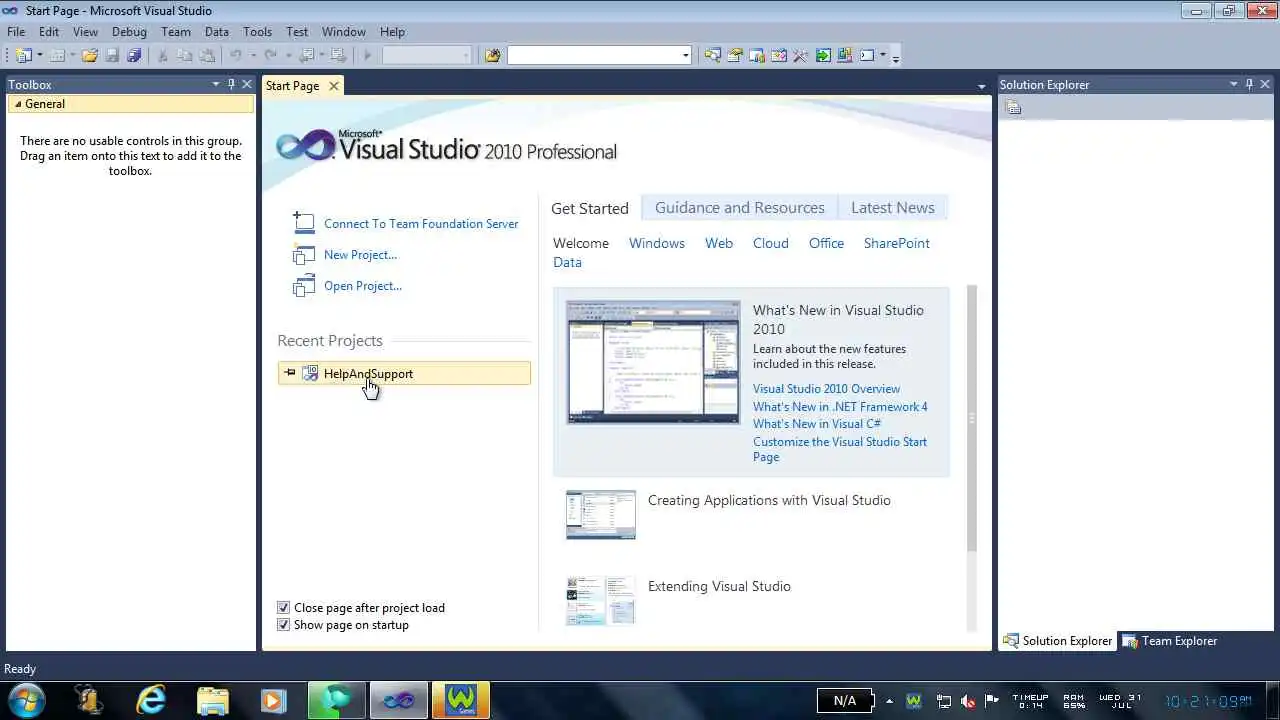Open Windows Media Player from taskbar

click(273, 700)
